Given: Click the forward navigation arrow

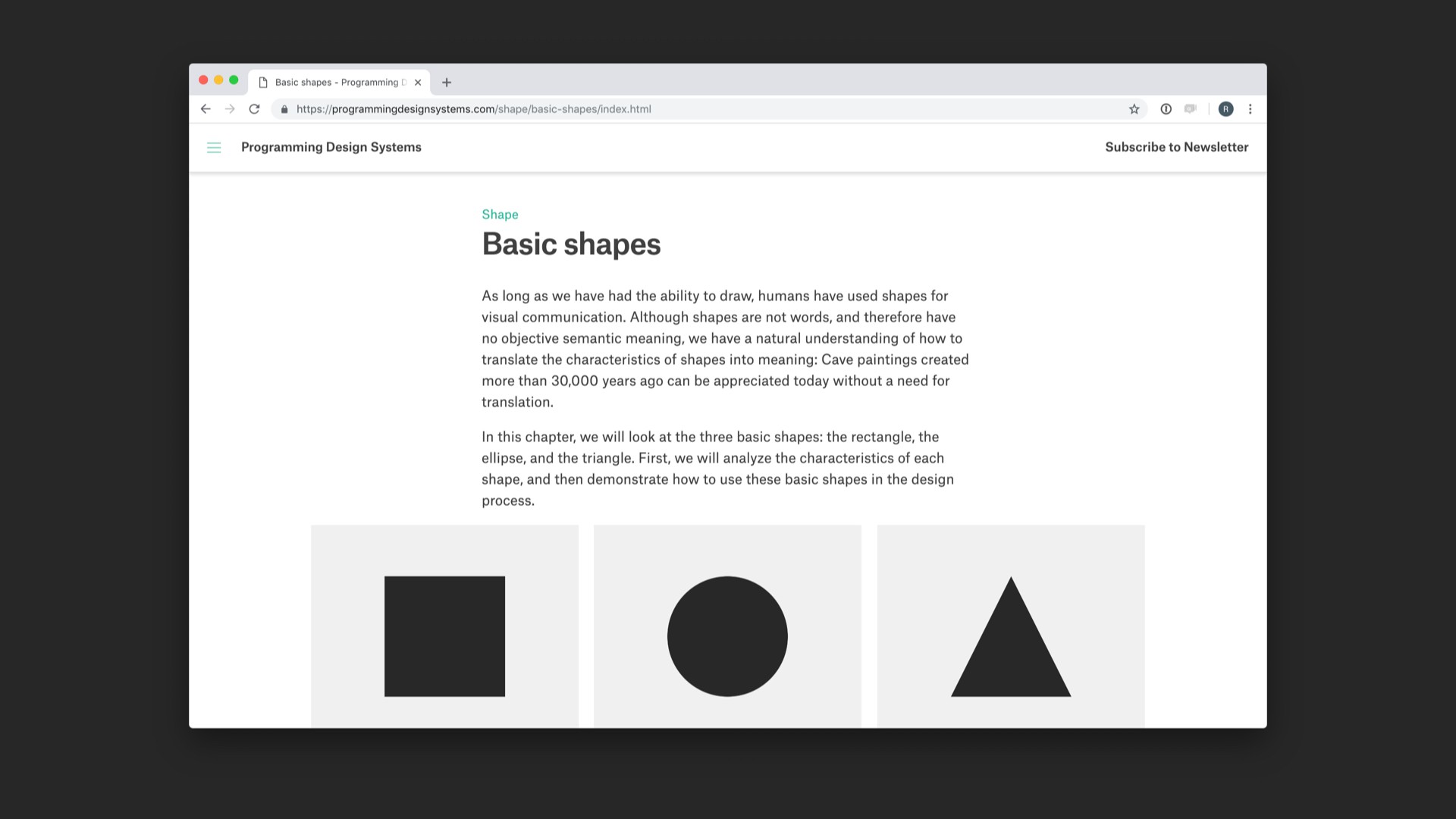Looking at the screenshot, I should pyautogui.click(x=229, y=109).
